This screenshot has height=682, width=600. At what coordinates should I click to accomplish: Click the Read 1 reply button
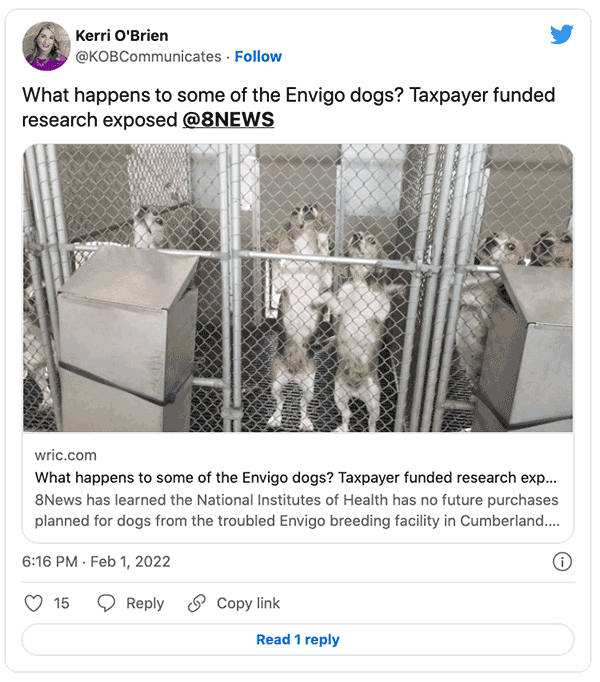pyautogui.click(x=298, y=639)
